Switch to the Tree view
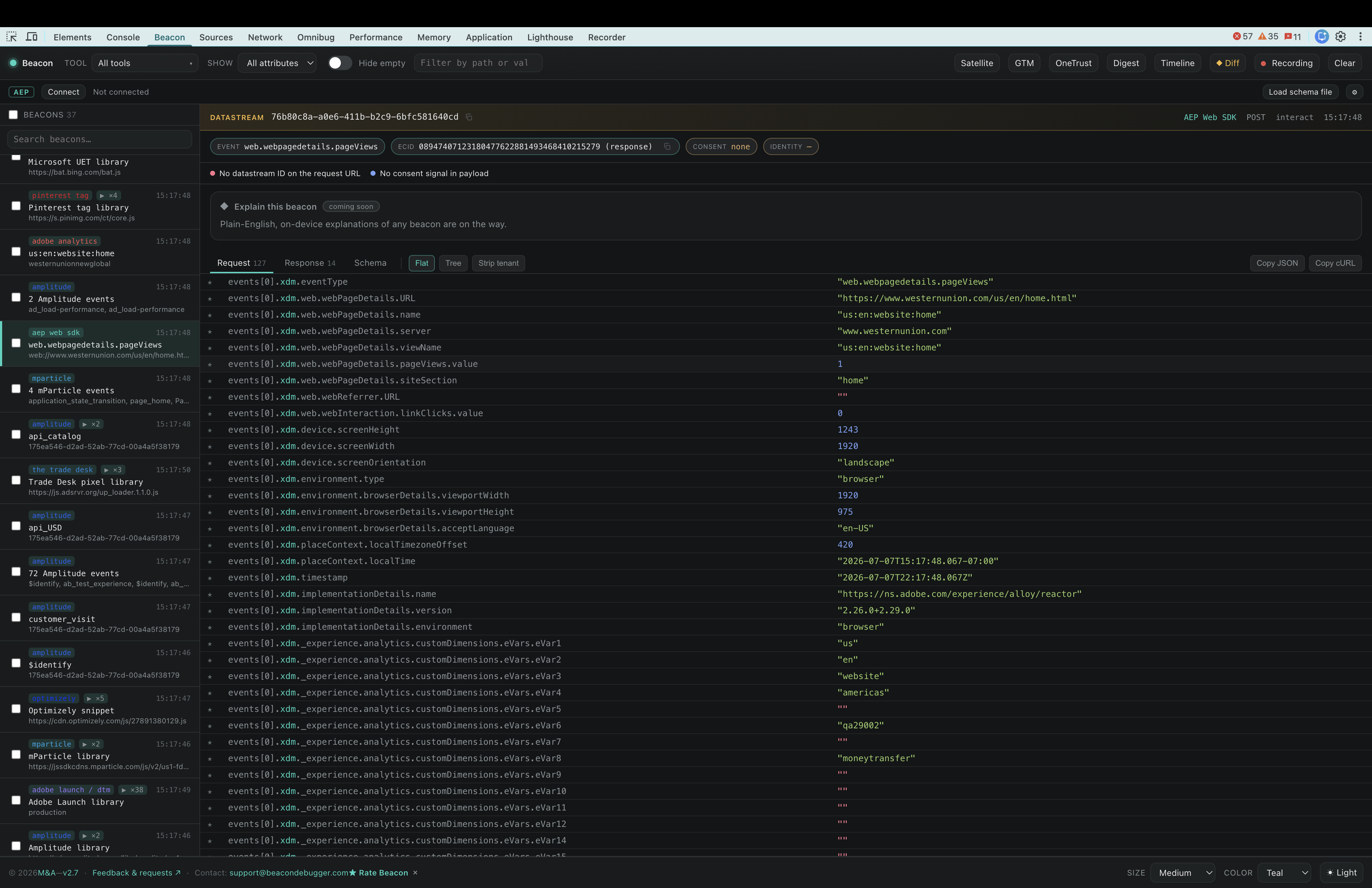1372x888 pixels. [x=453, y=263]
